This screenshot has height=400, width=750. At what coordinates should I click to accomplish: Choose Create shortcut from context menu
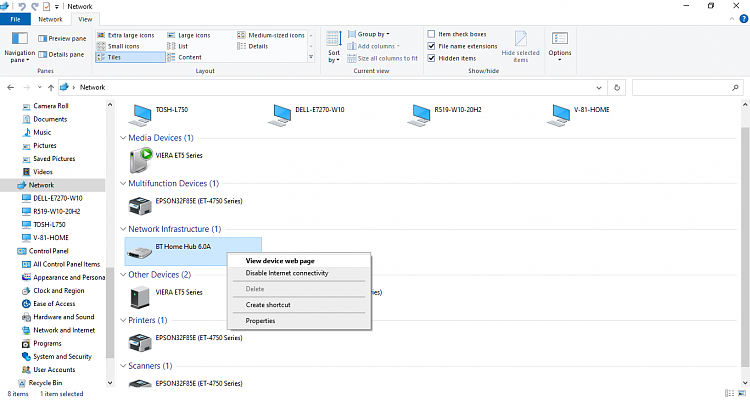(299, 305)
